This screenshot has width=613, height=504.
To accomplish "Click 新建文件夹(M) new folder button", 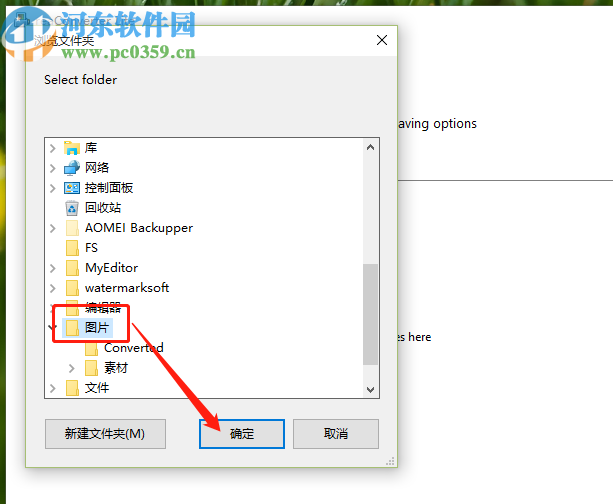I will tap(105, 434).
